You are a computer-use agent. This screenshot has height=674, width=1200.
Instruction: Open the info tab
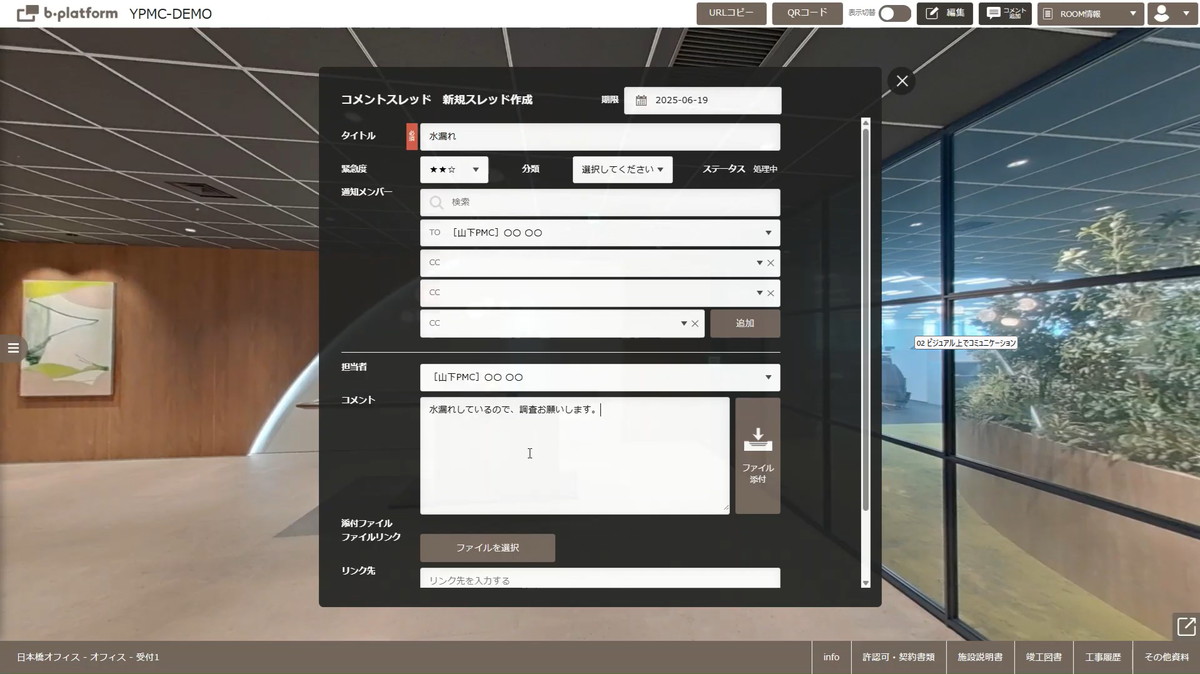pos(831,657)
